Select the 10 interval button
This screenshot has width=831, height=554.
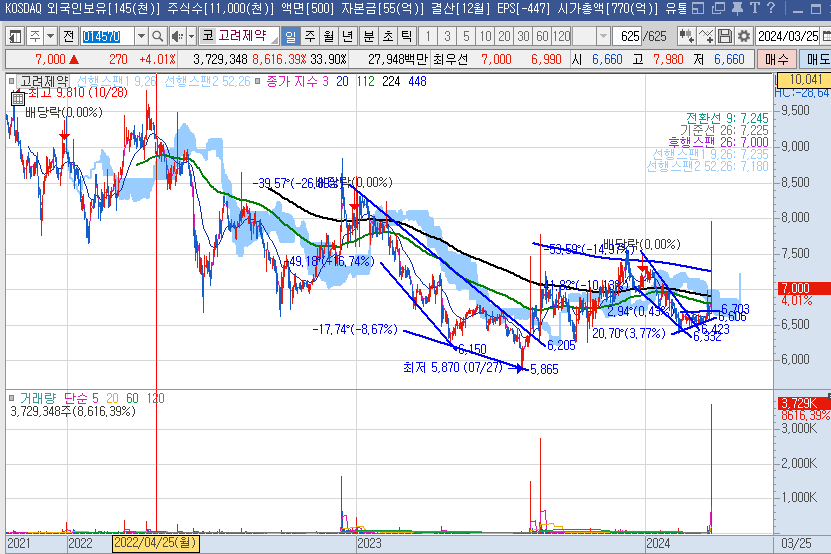coord(485,36)
